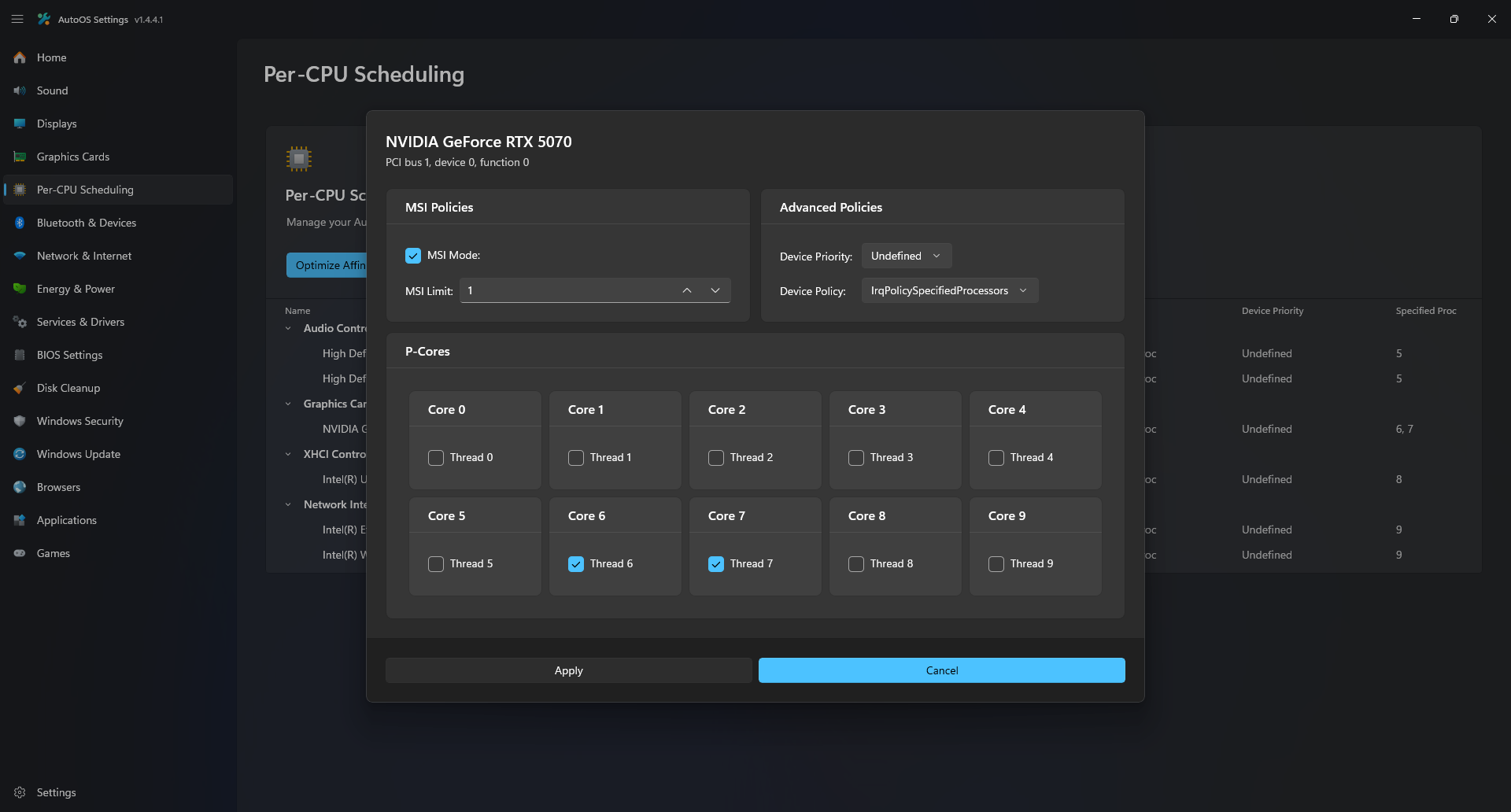Open the Displays page
Viewport: 1511px width, 812px height.
118,124
